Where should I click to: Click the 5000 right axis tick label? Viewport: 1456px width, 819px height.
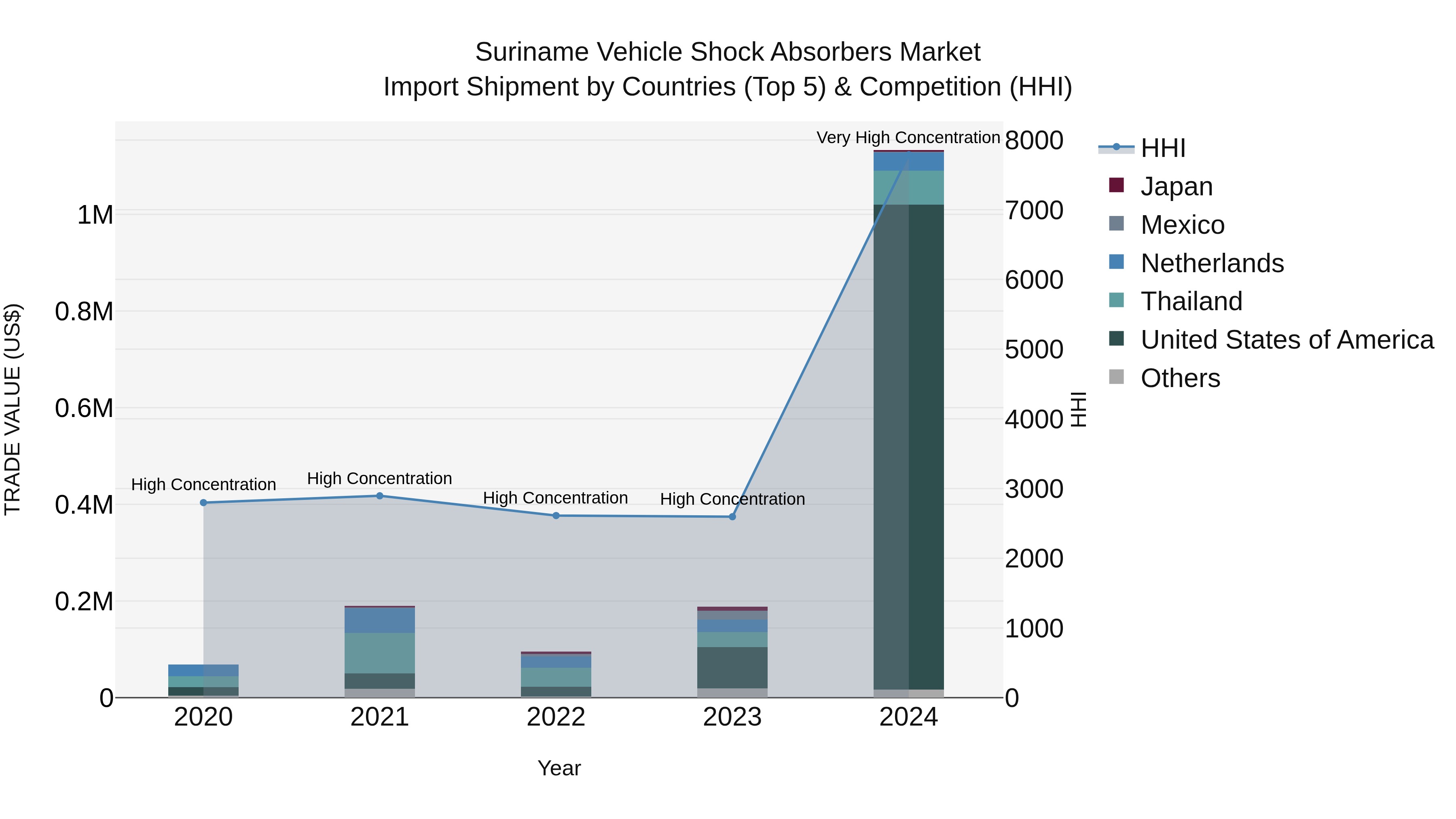[1034, 349]
